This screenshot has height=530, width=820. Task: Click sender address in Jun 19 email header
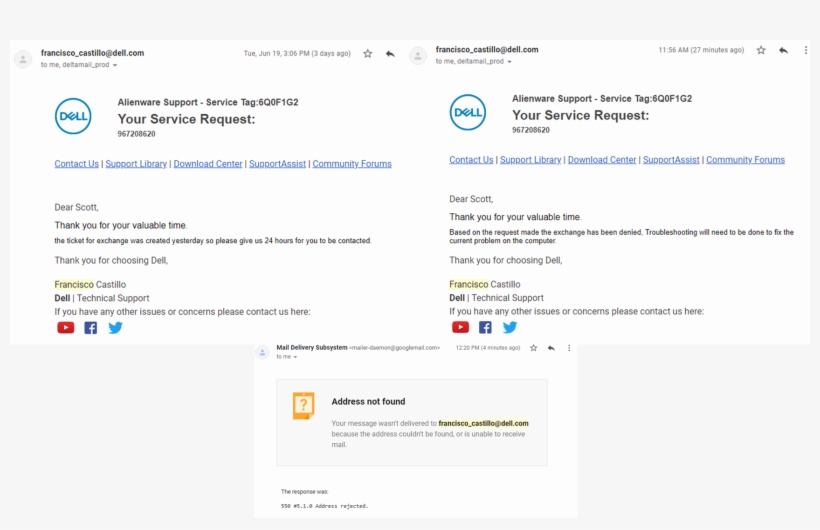[x=93, y=53]
